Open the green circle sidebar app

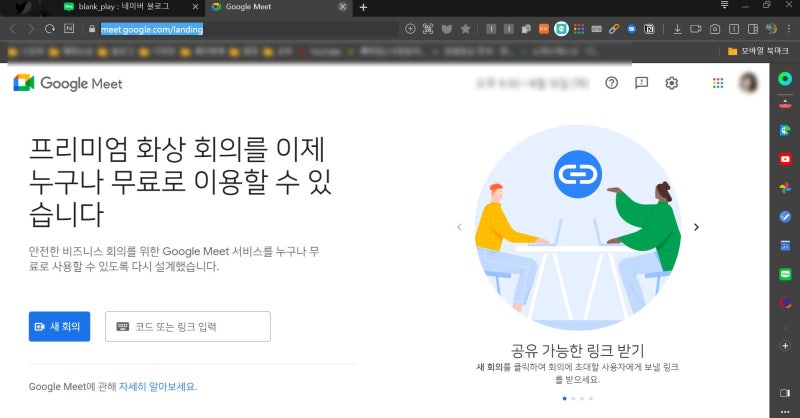pos(785,79)
